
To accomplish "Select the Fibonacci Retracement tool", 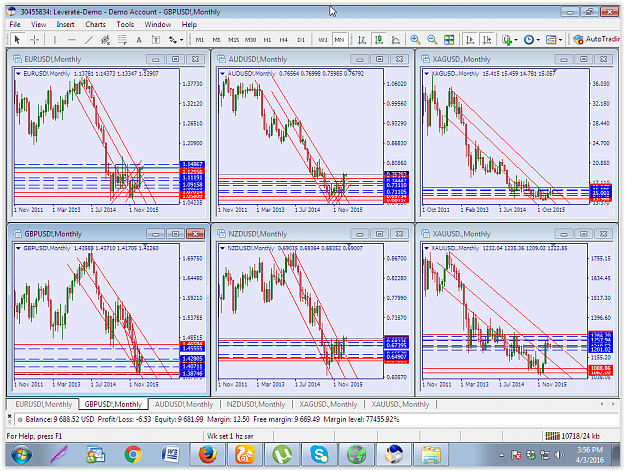I will coord(122,39).
